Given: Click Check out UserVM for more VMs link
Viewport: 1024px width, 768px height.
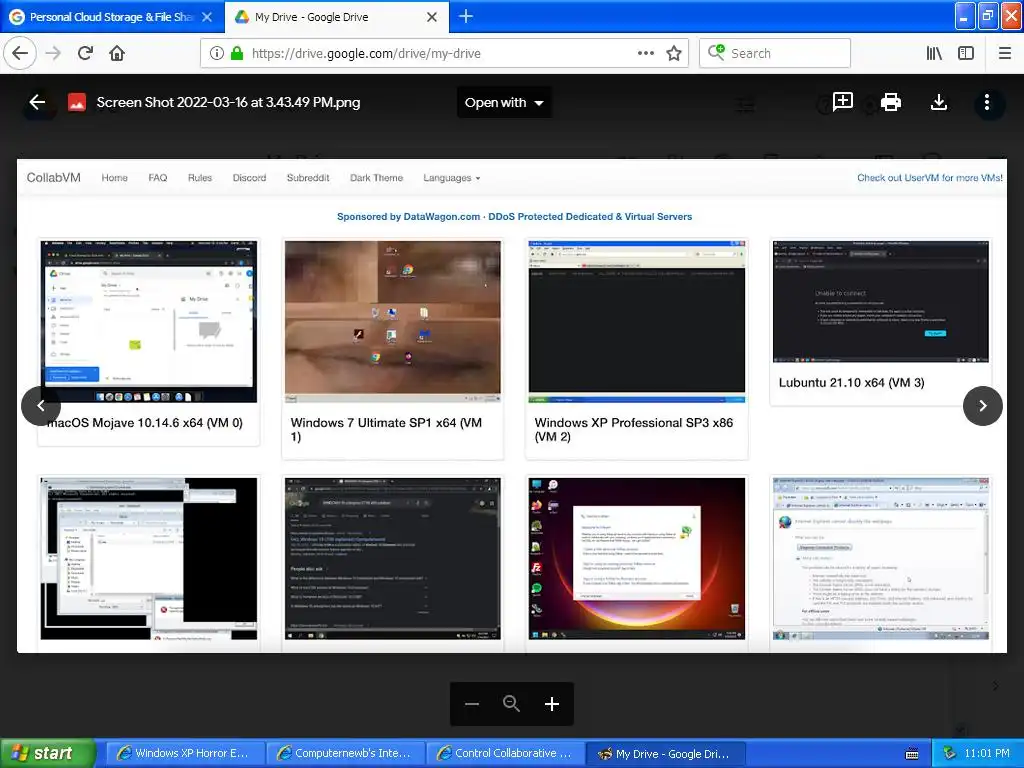Looking at the screenshot, I should click(929, 178).
